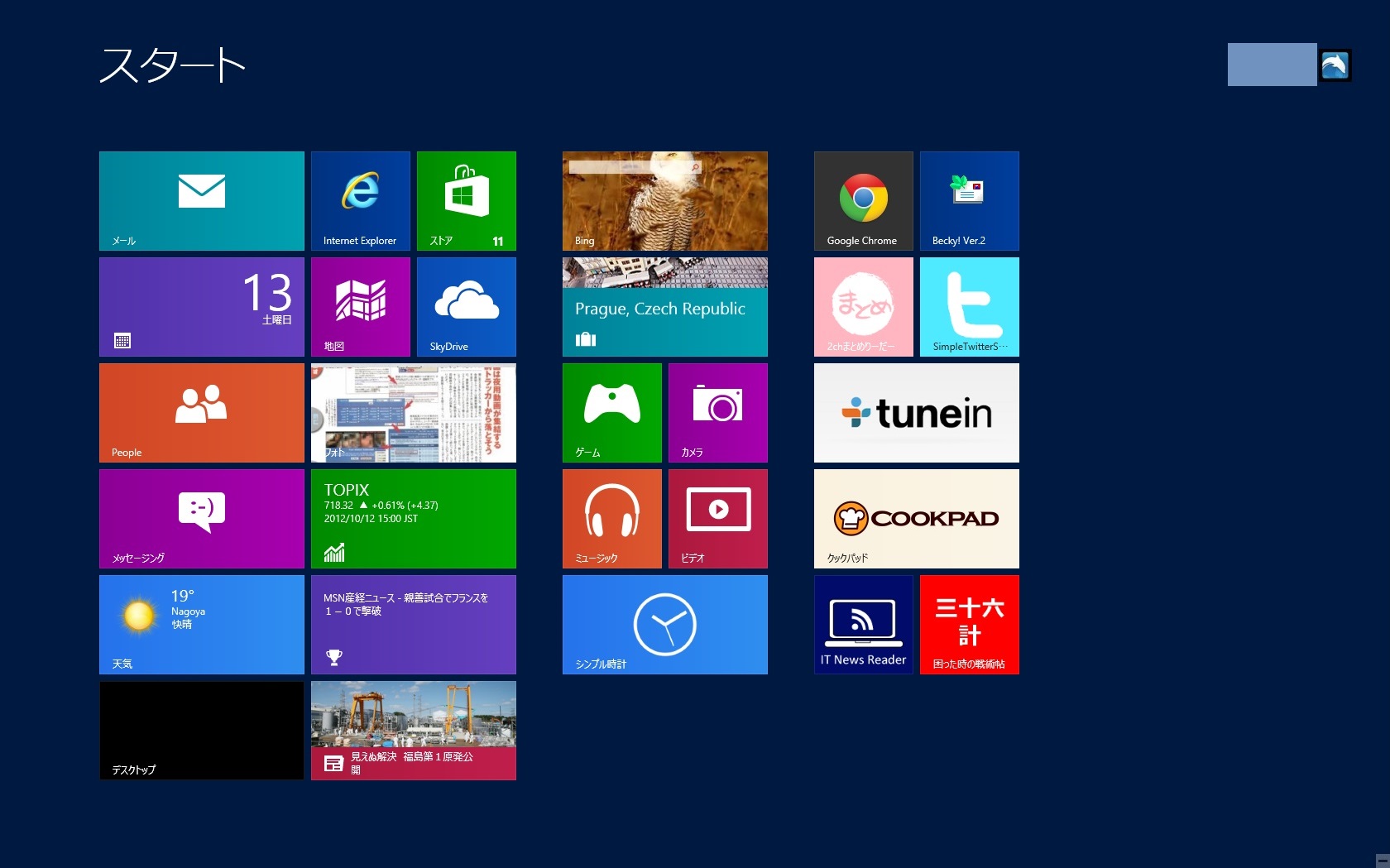Screen dimensions: 1390x868
Task: Open the Bing tile with owl photo
Action: (665, 201)
